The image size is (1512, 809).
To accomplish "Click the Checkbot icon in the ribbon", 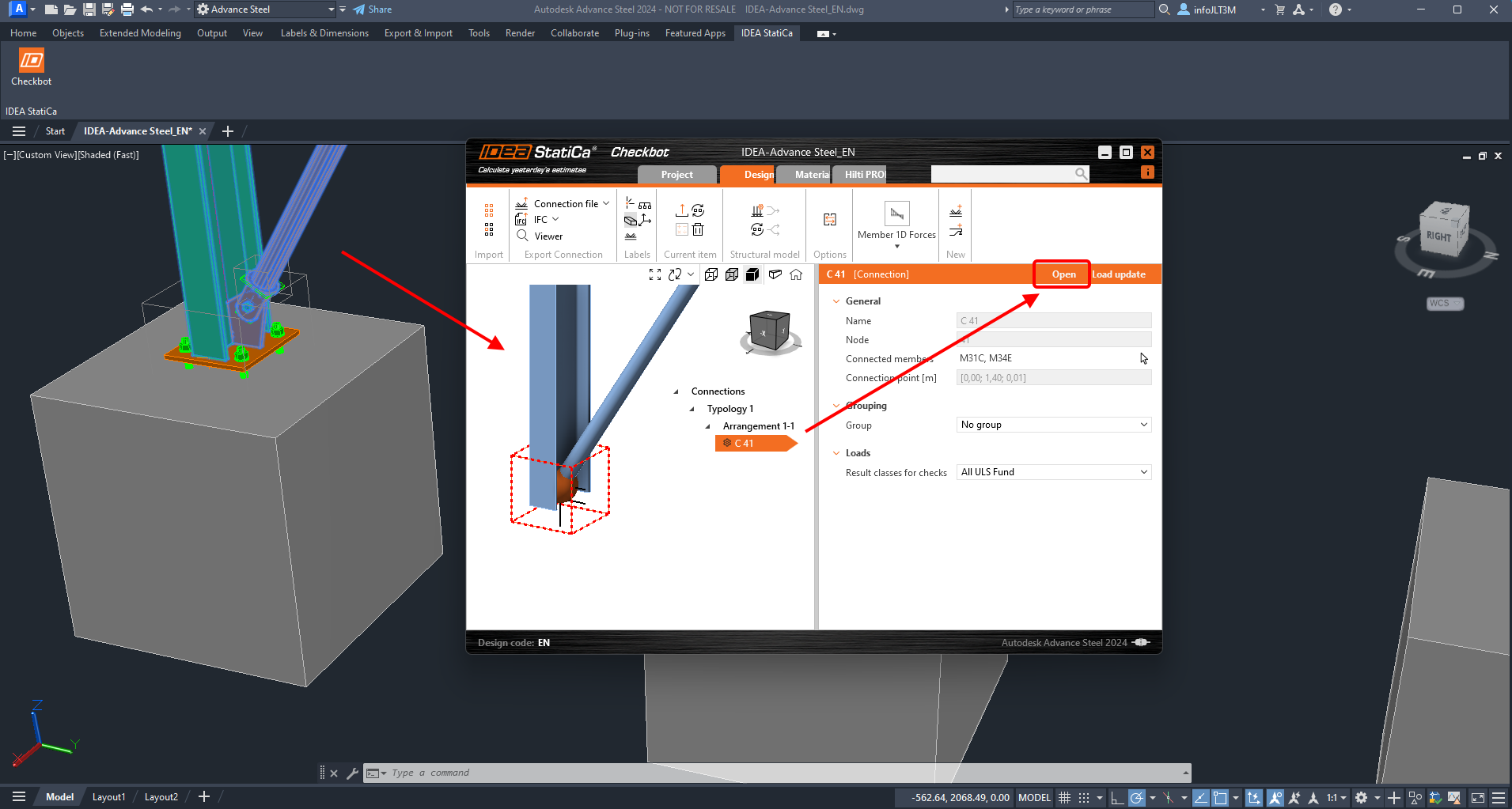I will point(31,61).
